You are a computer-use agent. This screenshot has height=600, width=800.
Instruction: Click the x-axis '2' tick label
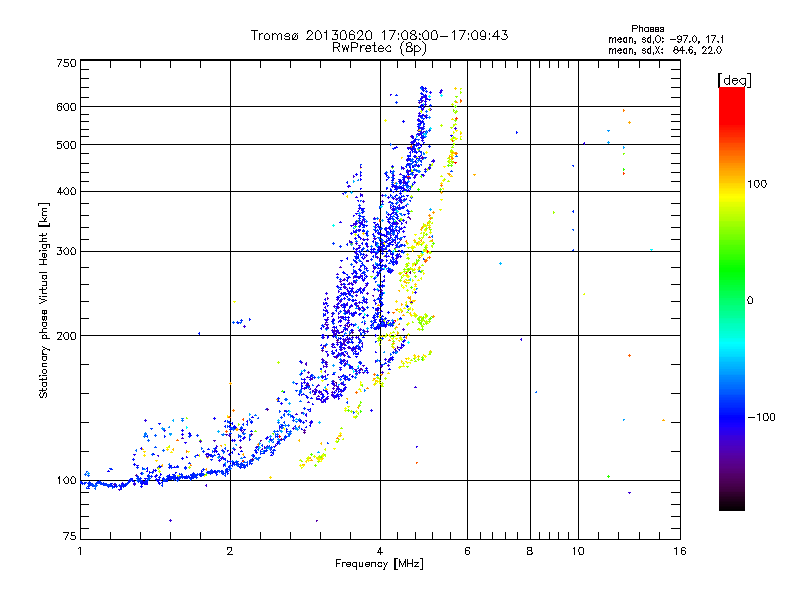[230, 551]
